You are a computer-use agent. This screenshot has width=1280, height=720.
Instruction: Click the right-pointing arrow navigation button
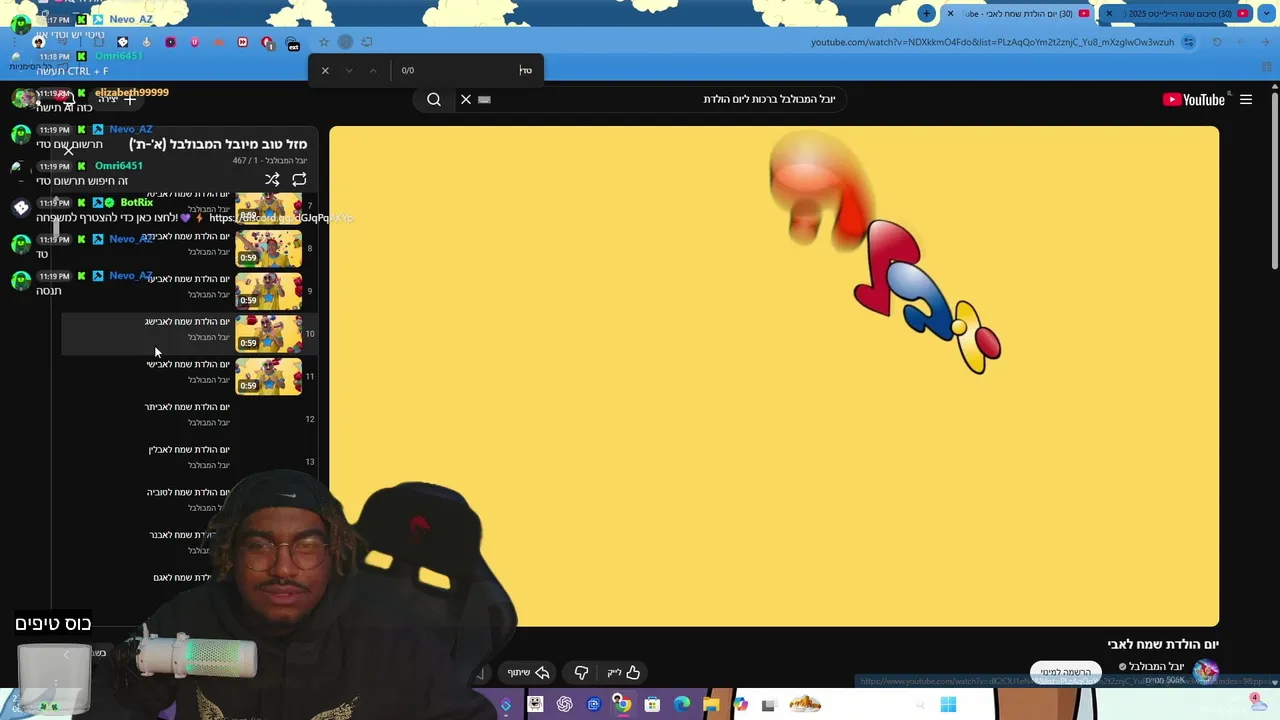(1265, 42)
